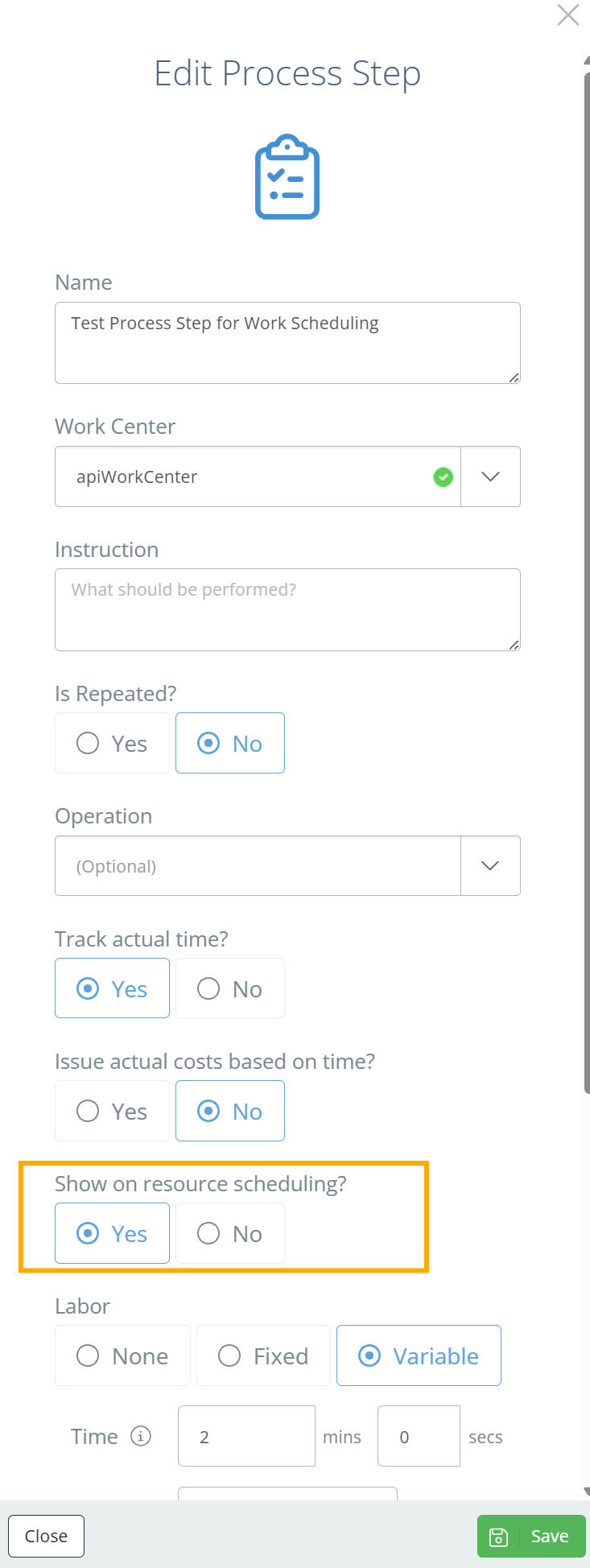
Task: Click the Time minutes input field
Action: [x=246, y=1436]
